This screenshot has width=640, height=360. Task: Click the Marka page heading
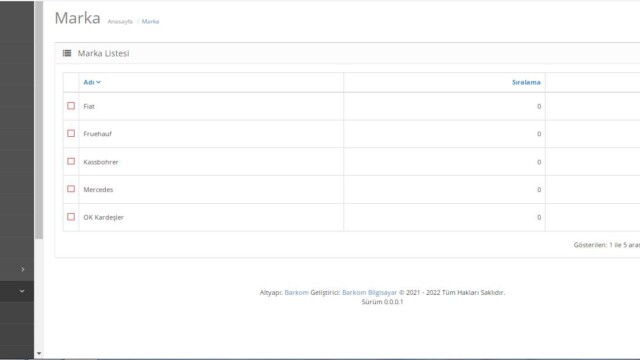[x=77, y=18]
